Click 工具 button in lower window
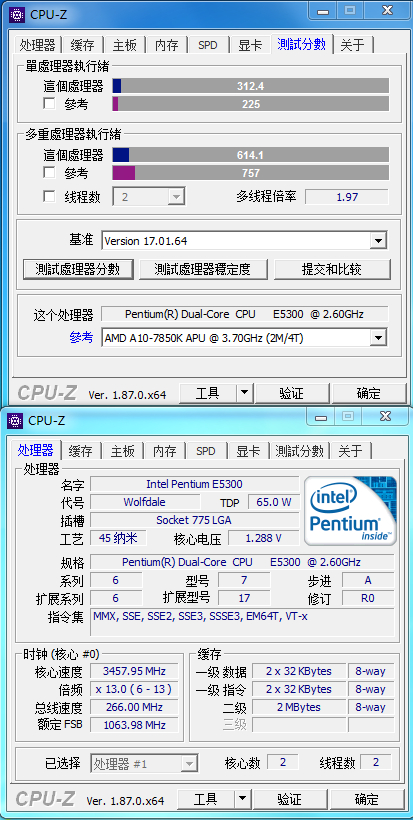This screenshot has height=820, width=413. coord(205,799)
